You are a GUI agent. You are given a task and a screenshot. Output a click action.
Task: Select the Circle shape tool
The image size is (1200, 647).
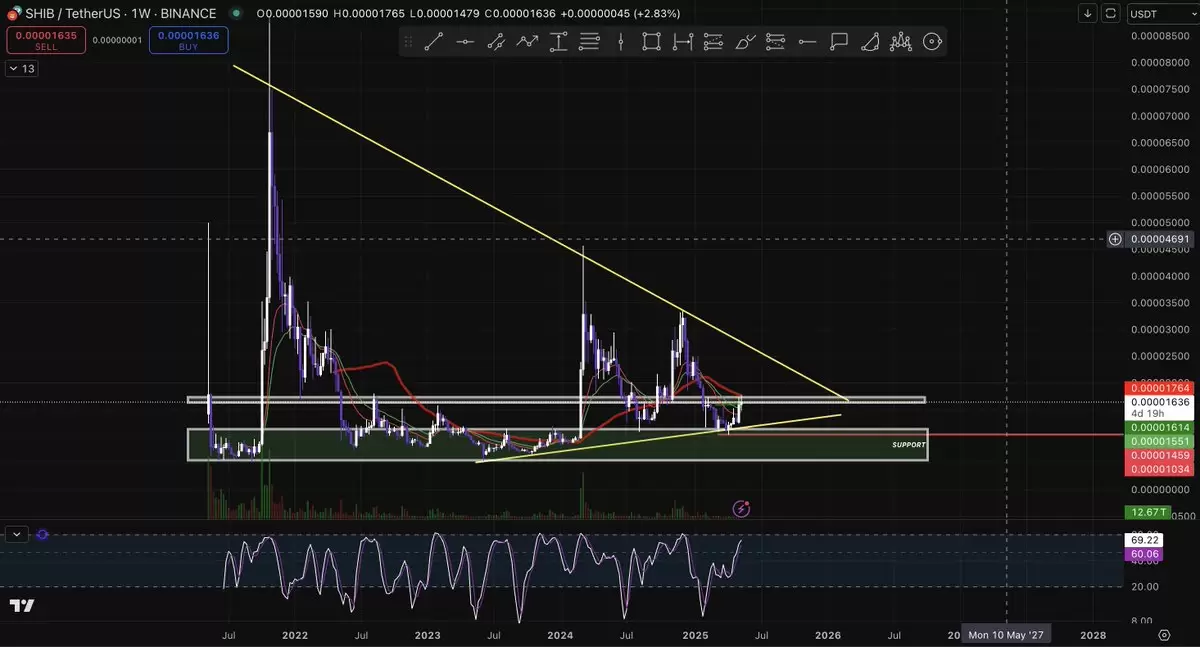point(932,42)
